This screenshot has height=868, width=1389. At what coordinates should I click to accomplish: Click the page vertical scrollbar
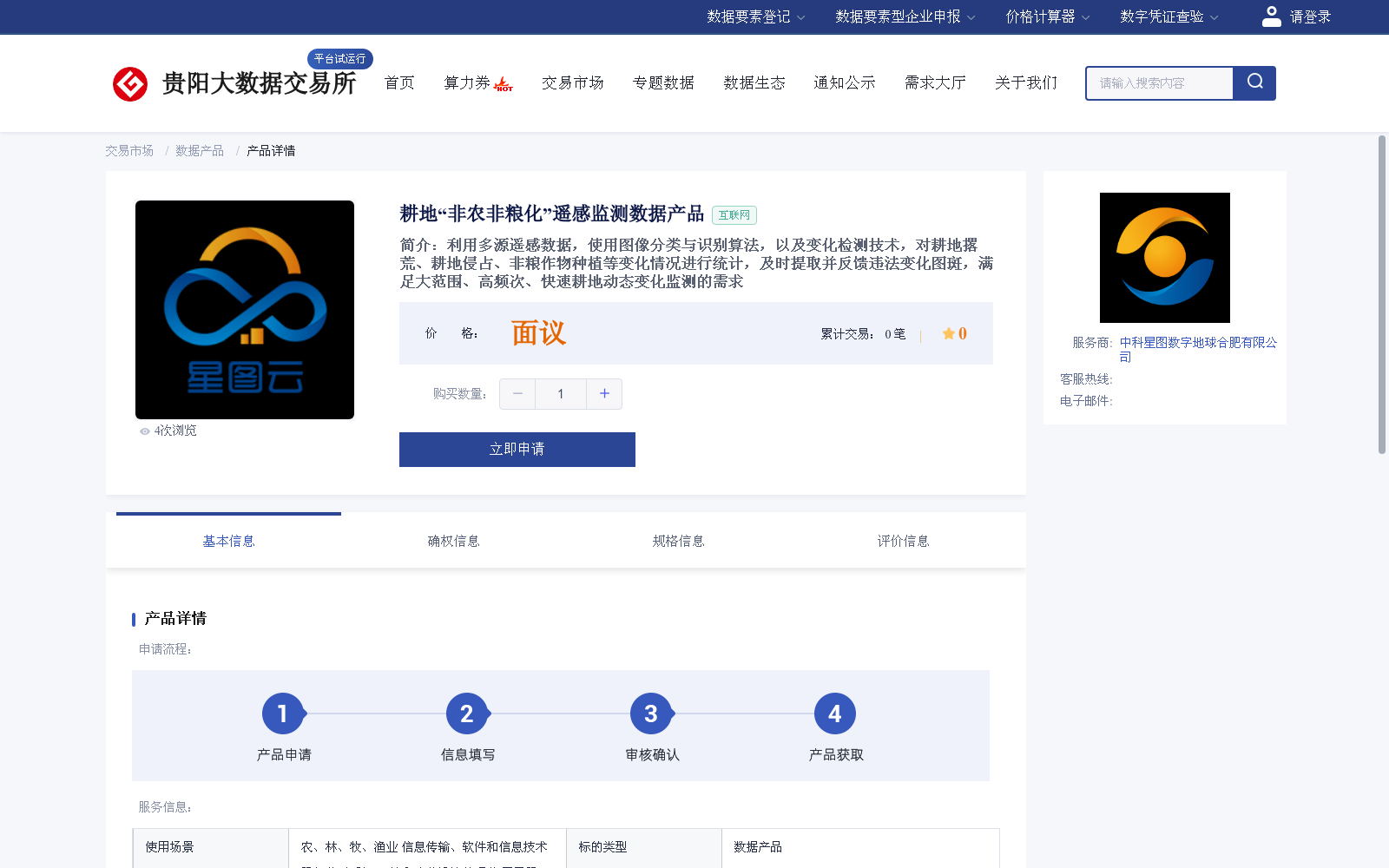[1382, 295]
